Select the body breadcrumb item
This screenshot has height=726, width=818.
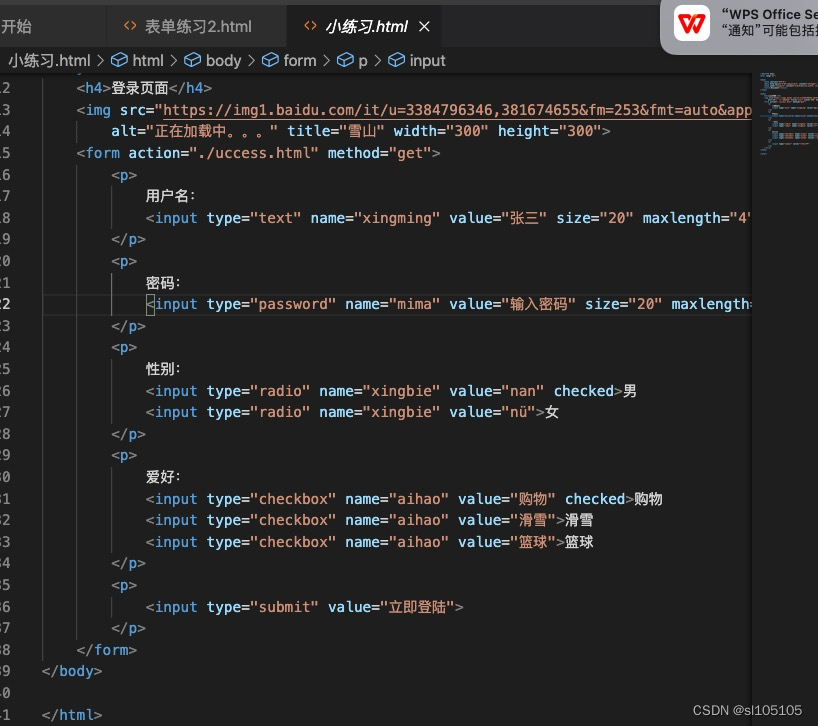pyautogui.click(x=223, y=60)
